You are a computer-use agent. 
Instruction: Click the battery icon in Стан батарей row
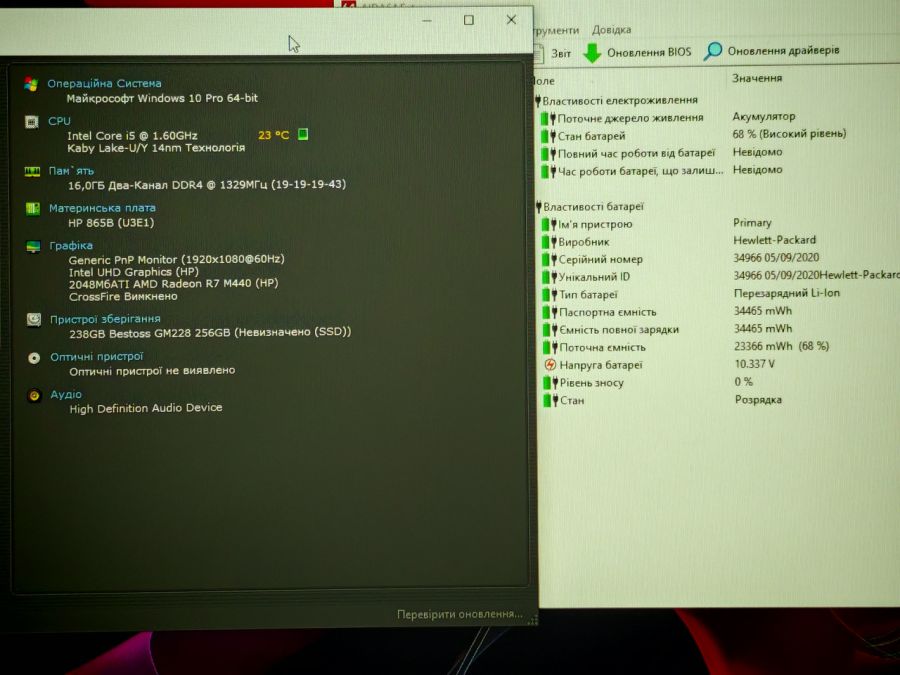(548, 136)
